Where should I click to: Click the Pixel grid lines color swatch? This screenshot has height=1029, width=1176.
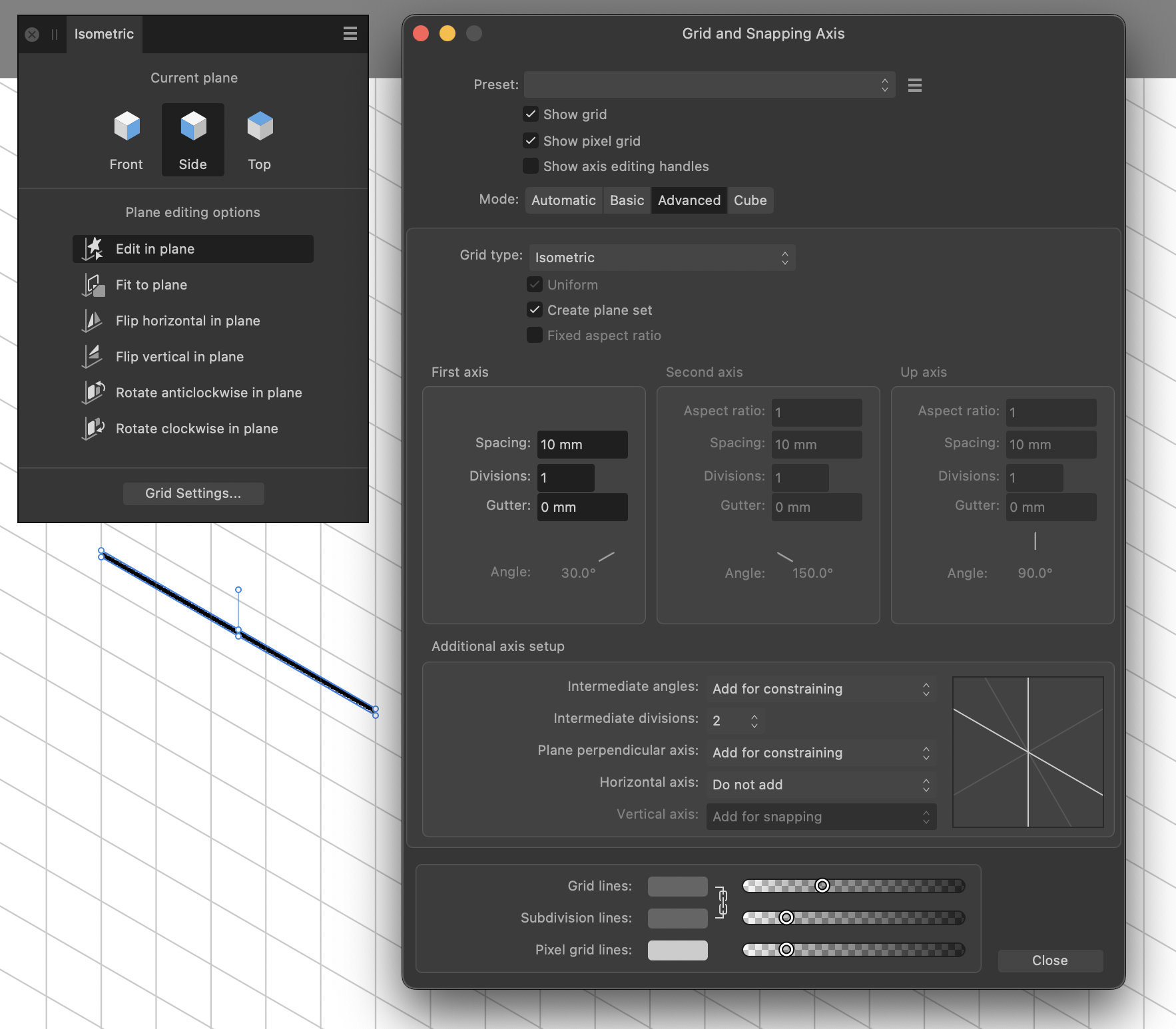678,950
